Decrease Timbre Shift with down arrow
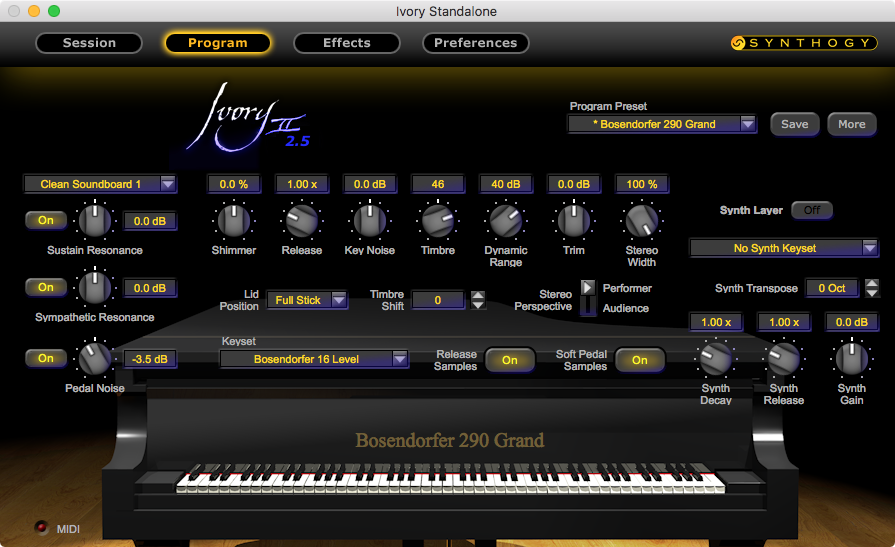895x547 pixels. click(x=478, y=305)
